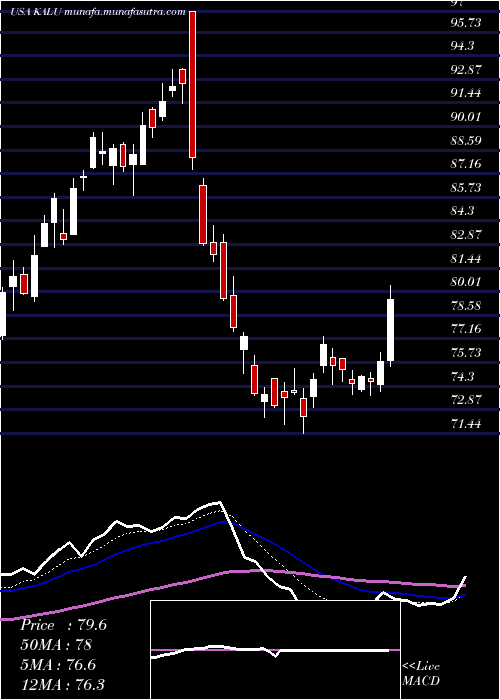This screenshot has width=500, height=700.
Task: Click the 94.3 price axis label
Action: coord(462,46)
